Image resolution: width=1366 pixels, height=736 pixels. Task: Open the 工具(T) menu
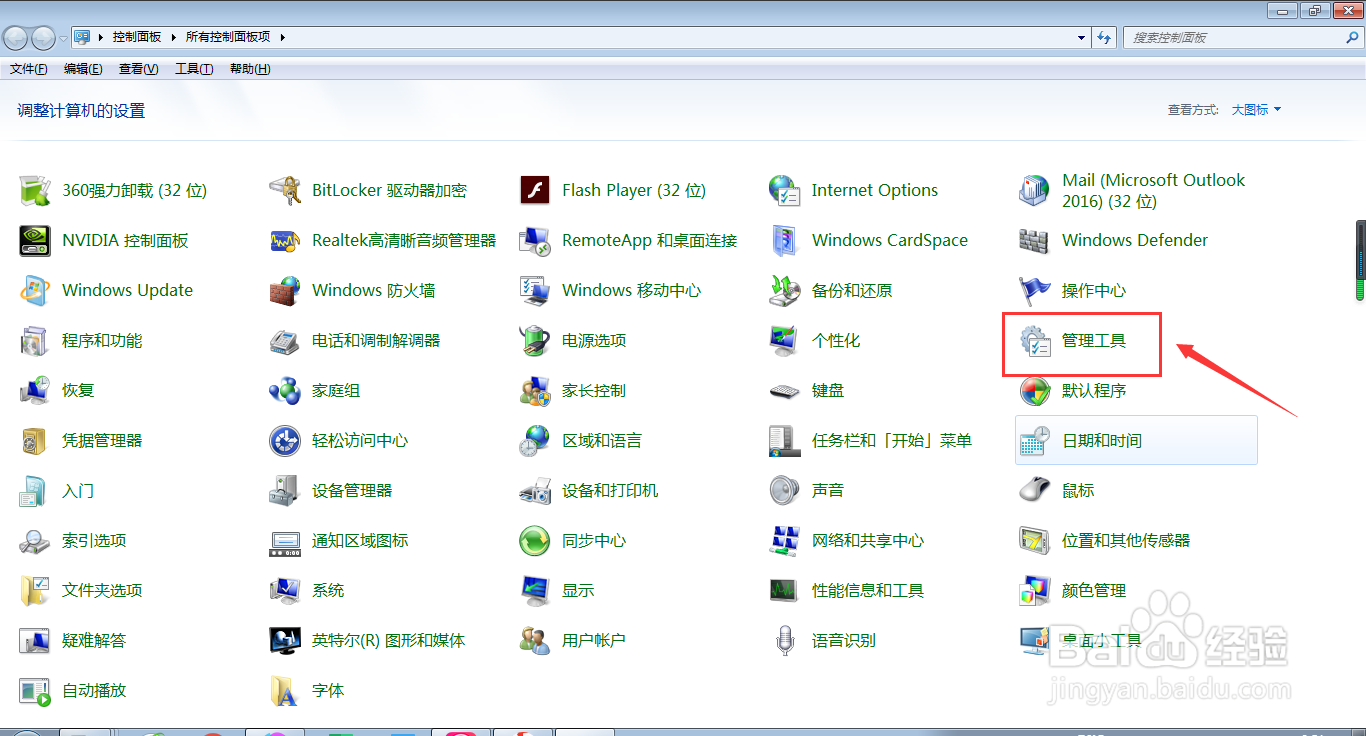(x=194, y=69)
